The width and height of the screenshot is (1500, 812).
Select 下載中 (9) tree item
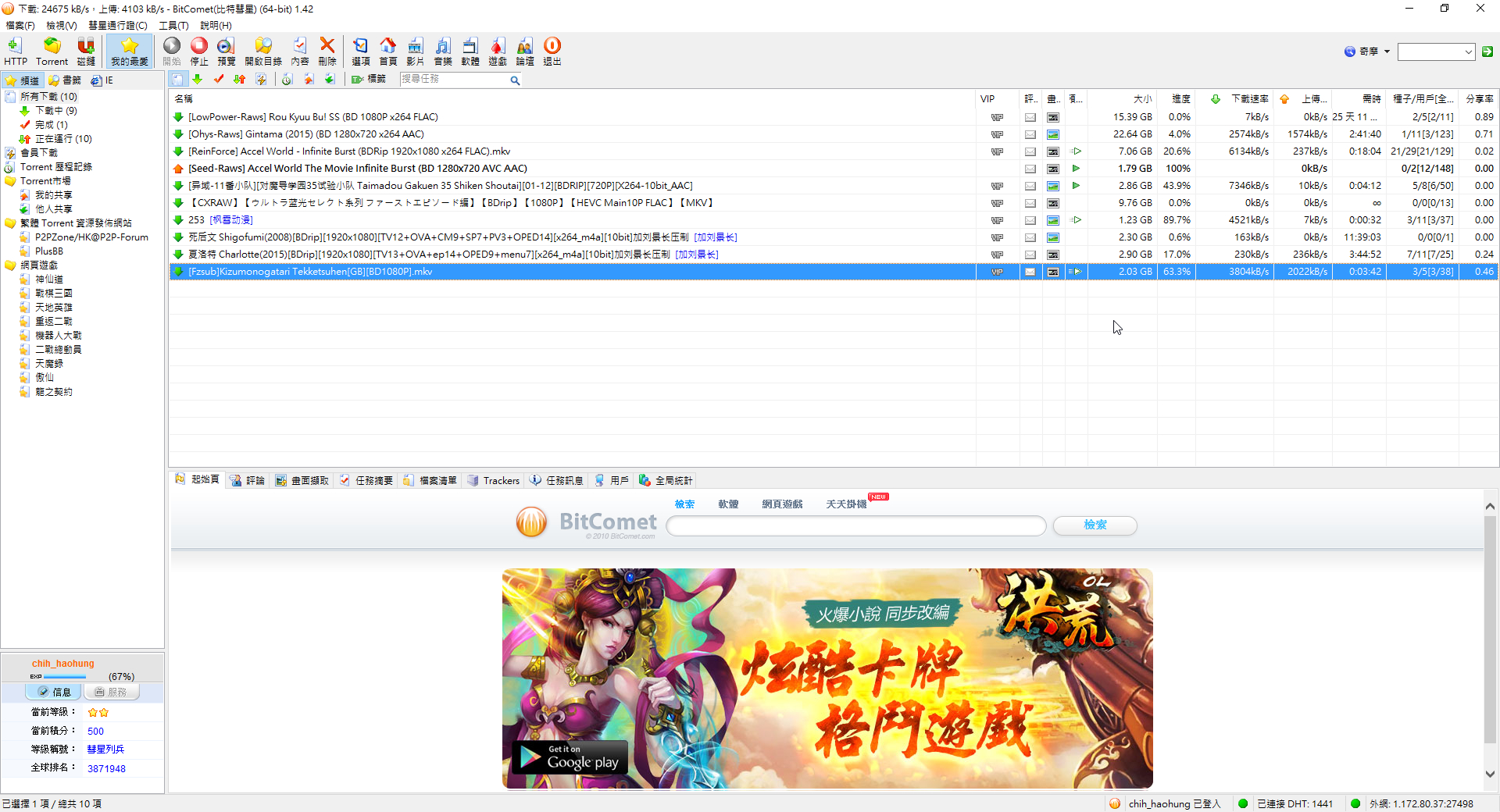point(55,111)
